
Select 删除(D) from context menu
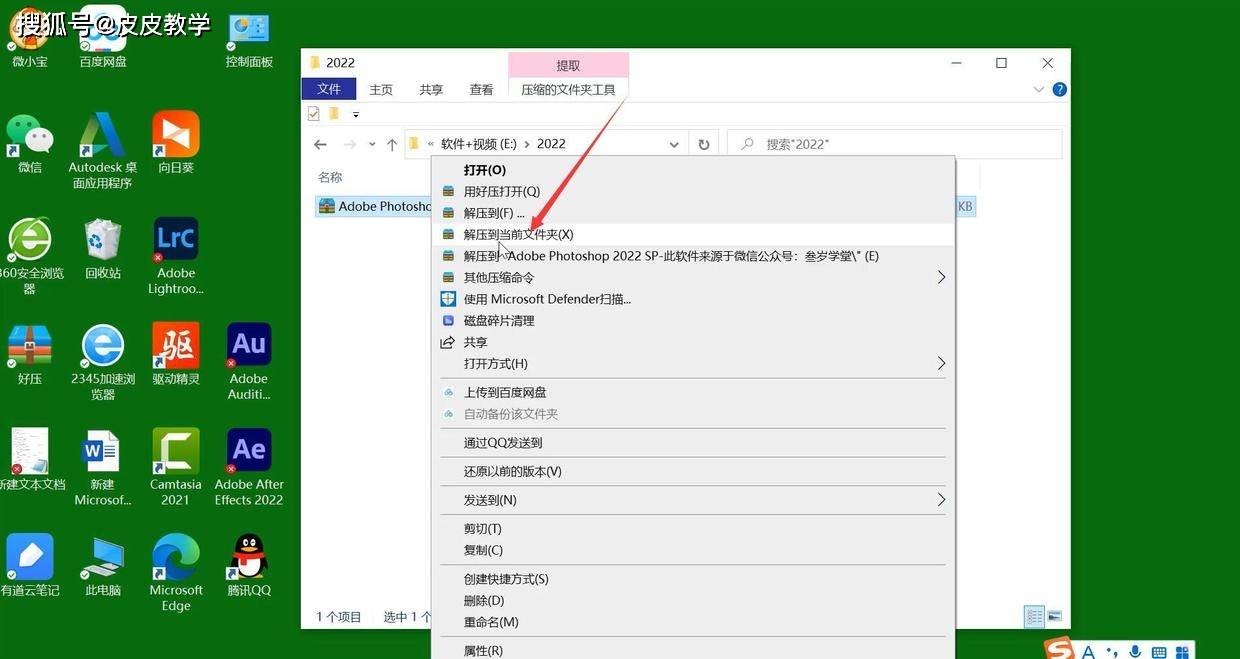tap(694, 600)
